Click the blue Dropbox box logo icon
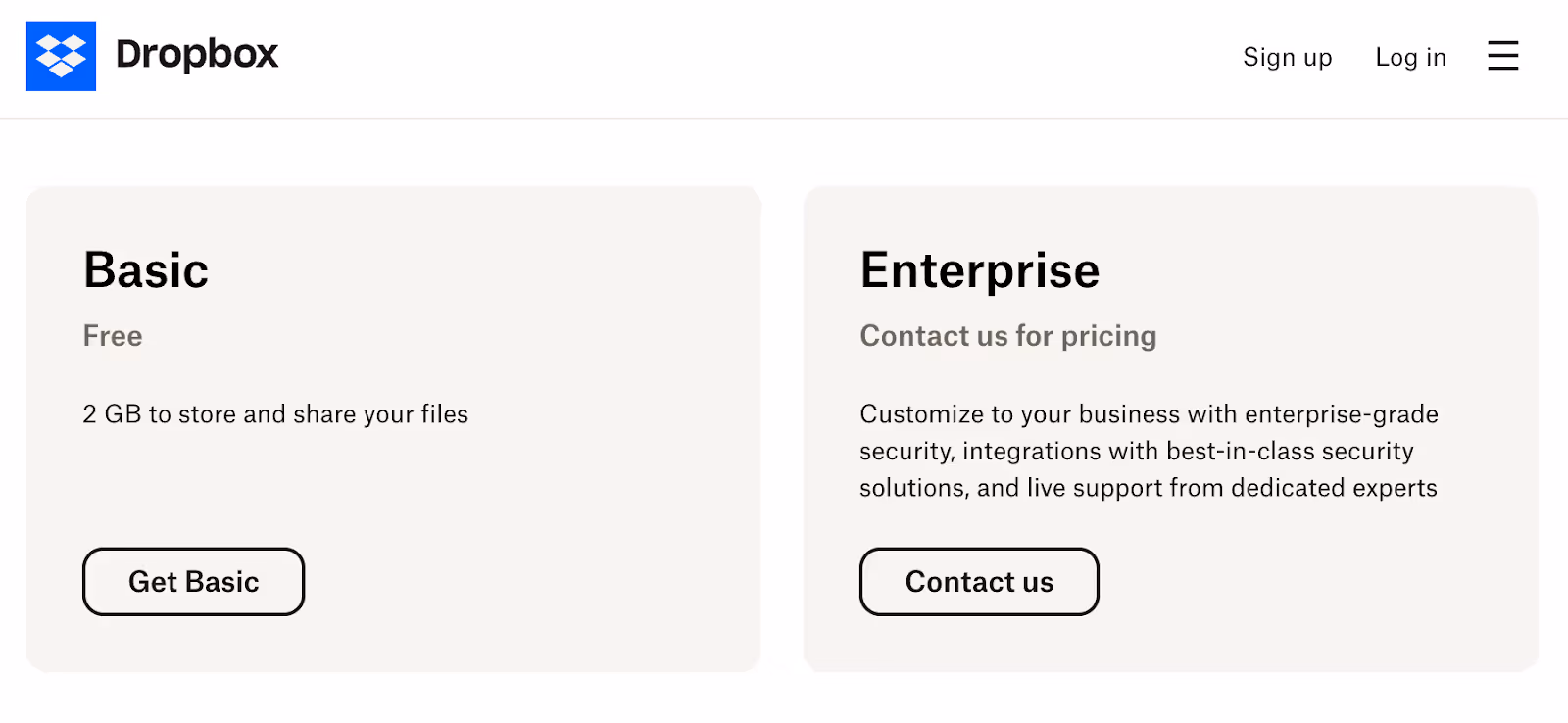The width and height of the screenshot is (1568, 723). tap(61, 56)
